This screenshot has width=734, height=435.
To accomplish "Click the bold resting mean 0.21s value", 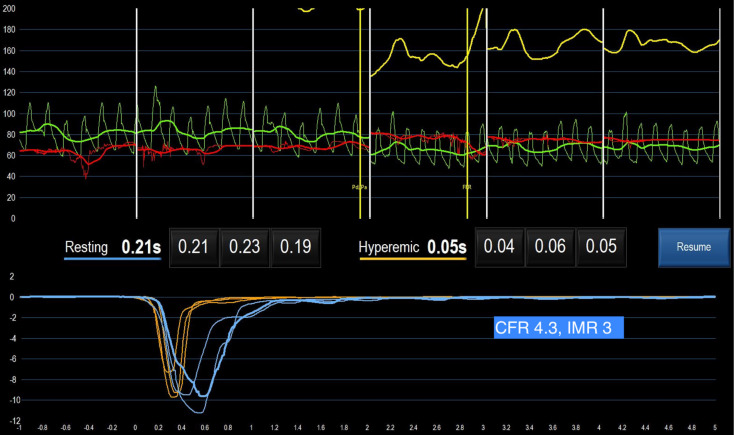I will (x=141, y=247).
